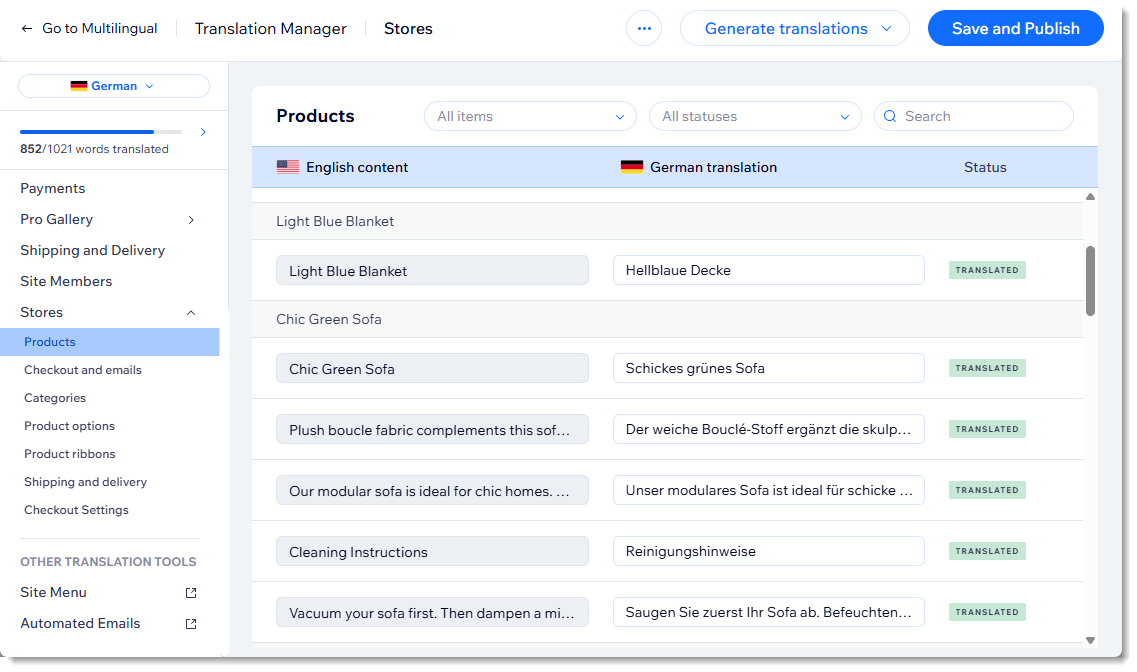Click the Stores breadcrumb title
The width and height of the screenshot is (1137, 672).
[x=408, y=28]
